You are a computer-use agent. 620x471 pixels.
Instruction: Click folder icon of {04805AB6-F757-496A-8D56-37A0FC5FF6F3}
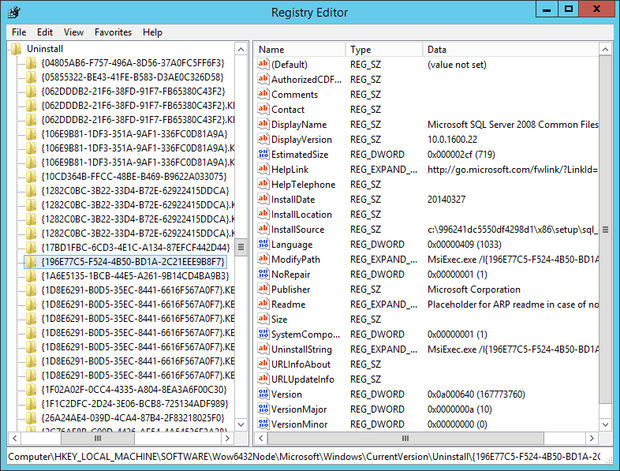(31, 63)
